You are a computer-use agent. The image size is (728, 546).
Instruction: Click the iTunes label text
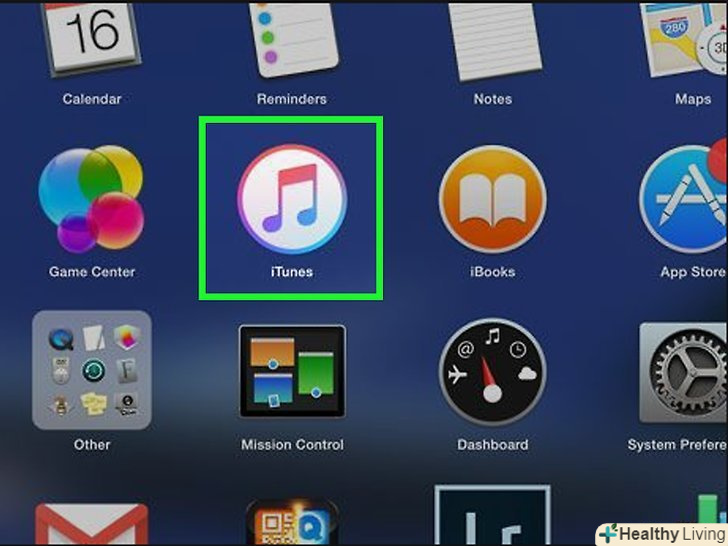[x=292, y=272]
